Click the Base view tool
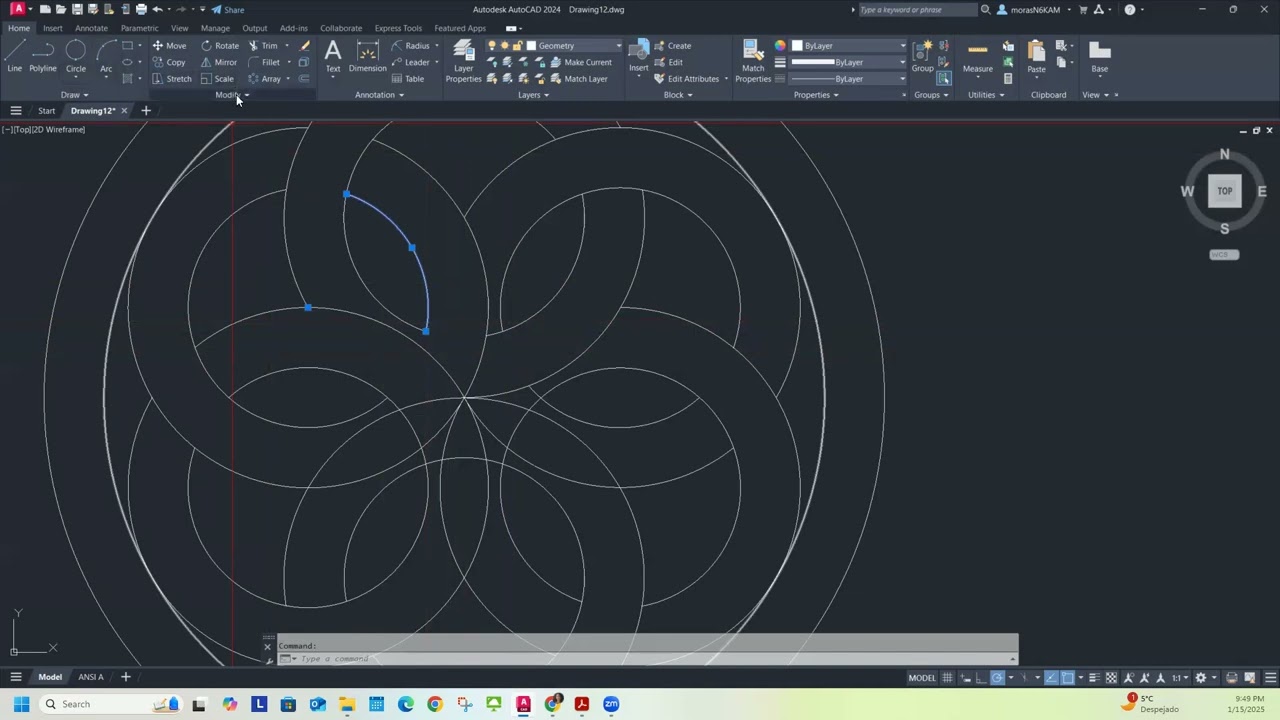The height and width of the screenshot is (720, 1280). (x=1100, y=56)
